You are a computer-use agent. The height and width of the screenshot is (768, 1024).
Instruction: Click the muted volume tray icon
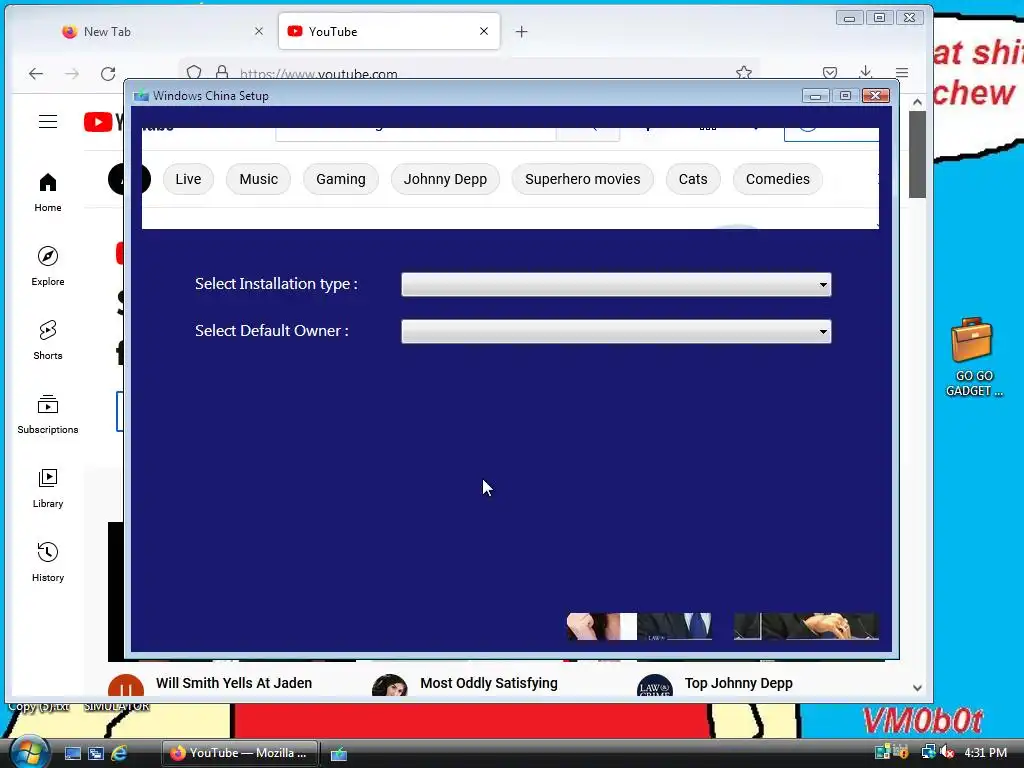(947, 753)
